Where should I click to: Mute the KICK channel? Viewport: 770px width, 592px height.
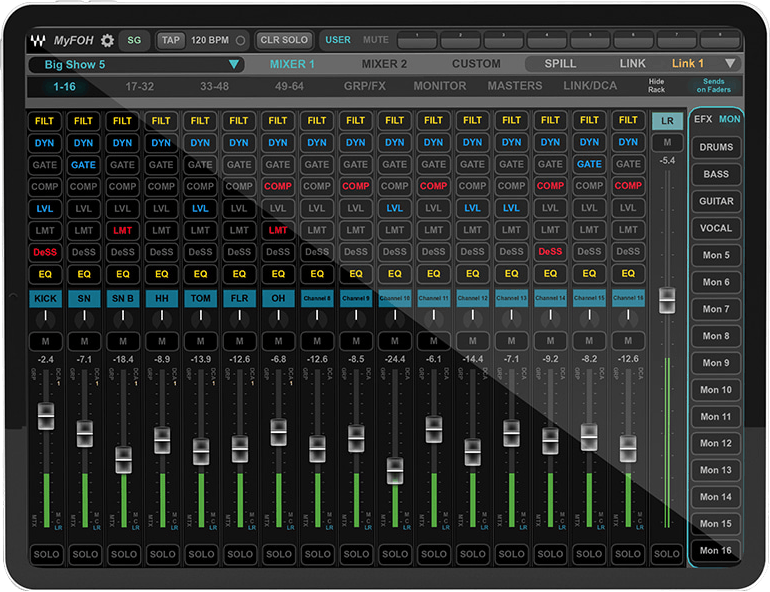[45, 342]
